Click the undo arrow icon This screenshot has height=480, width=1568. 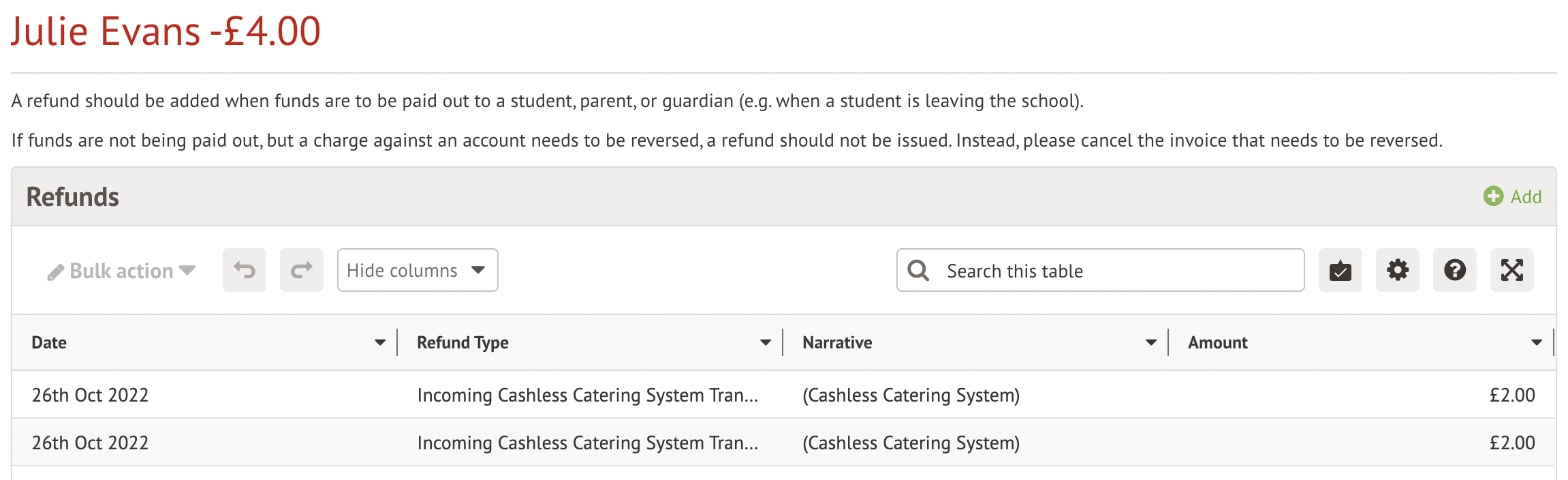click(245, 271)
